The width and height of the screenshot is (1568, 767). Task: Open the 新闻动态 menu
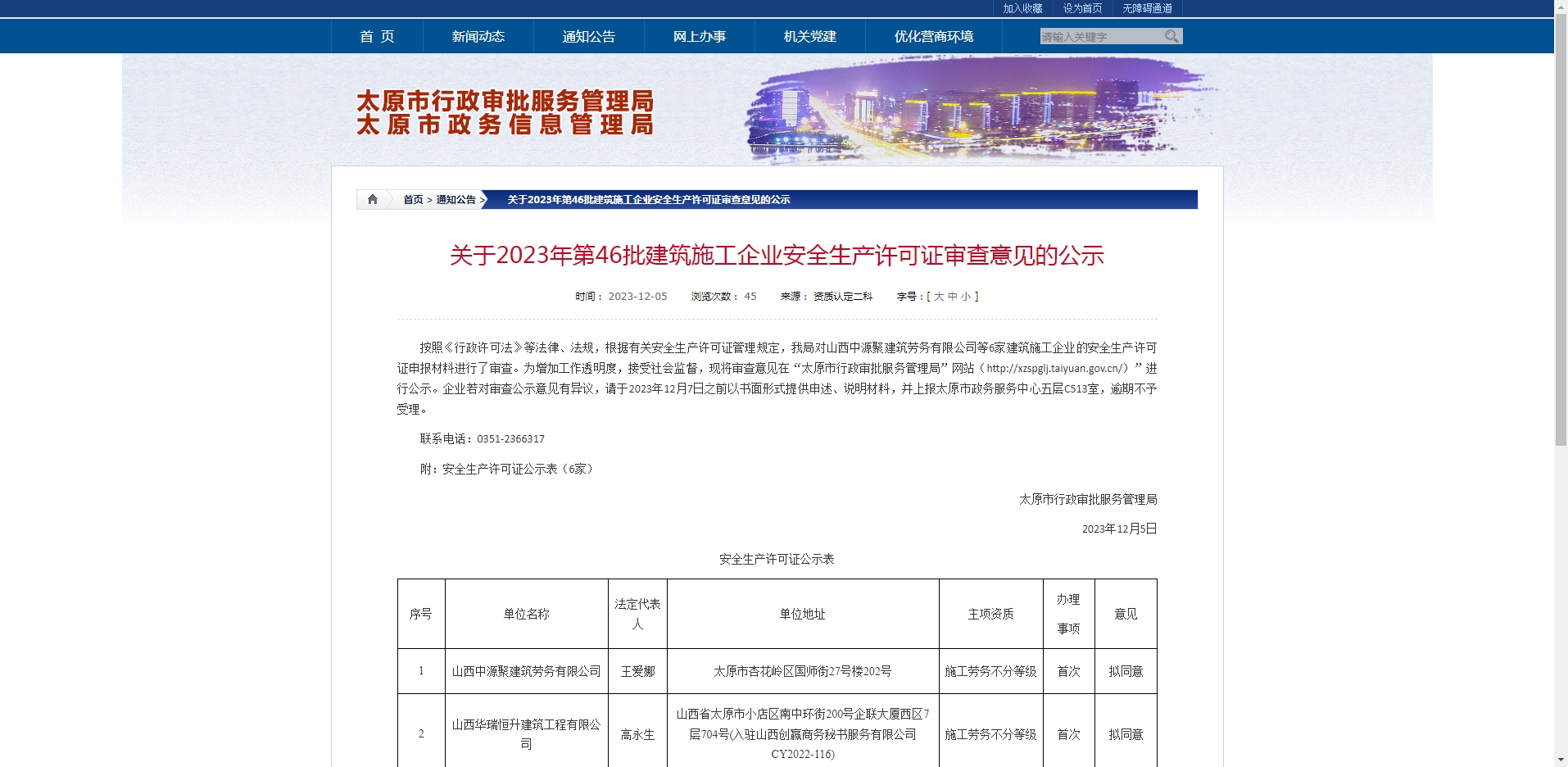click(x=478, y=36)
